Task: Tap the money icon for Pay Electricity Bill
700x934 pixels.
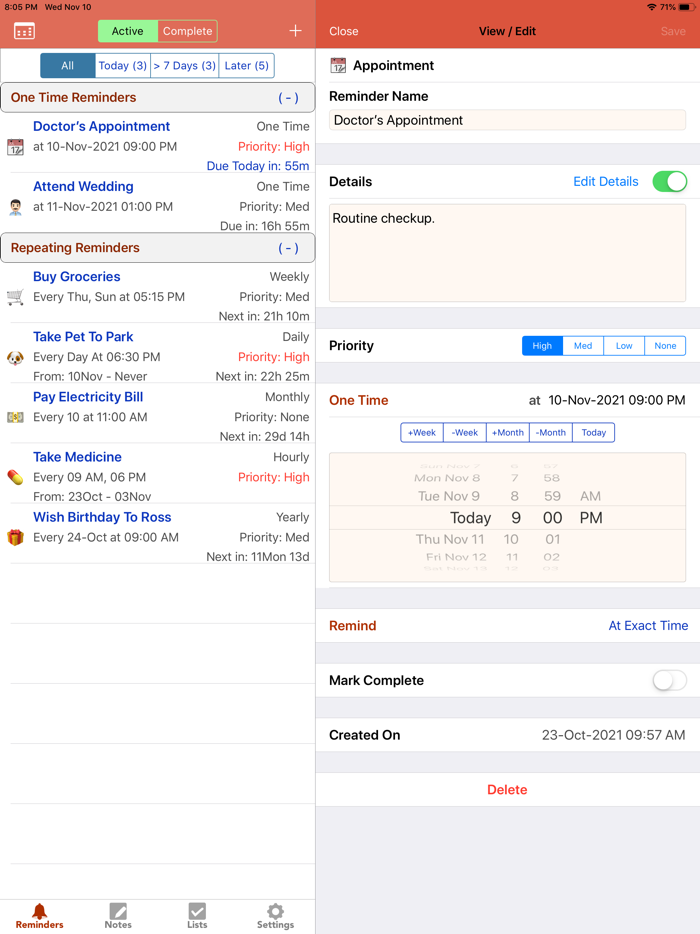Action: point(15,417)
